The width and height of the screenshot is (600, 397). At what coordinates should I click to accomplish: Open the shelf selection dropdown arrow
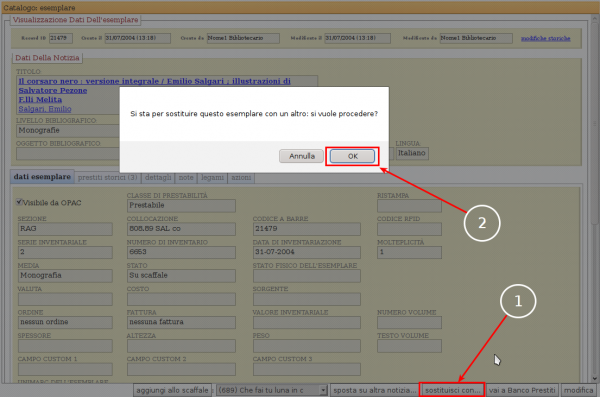click(323, 390)
